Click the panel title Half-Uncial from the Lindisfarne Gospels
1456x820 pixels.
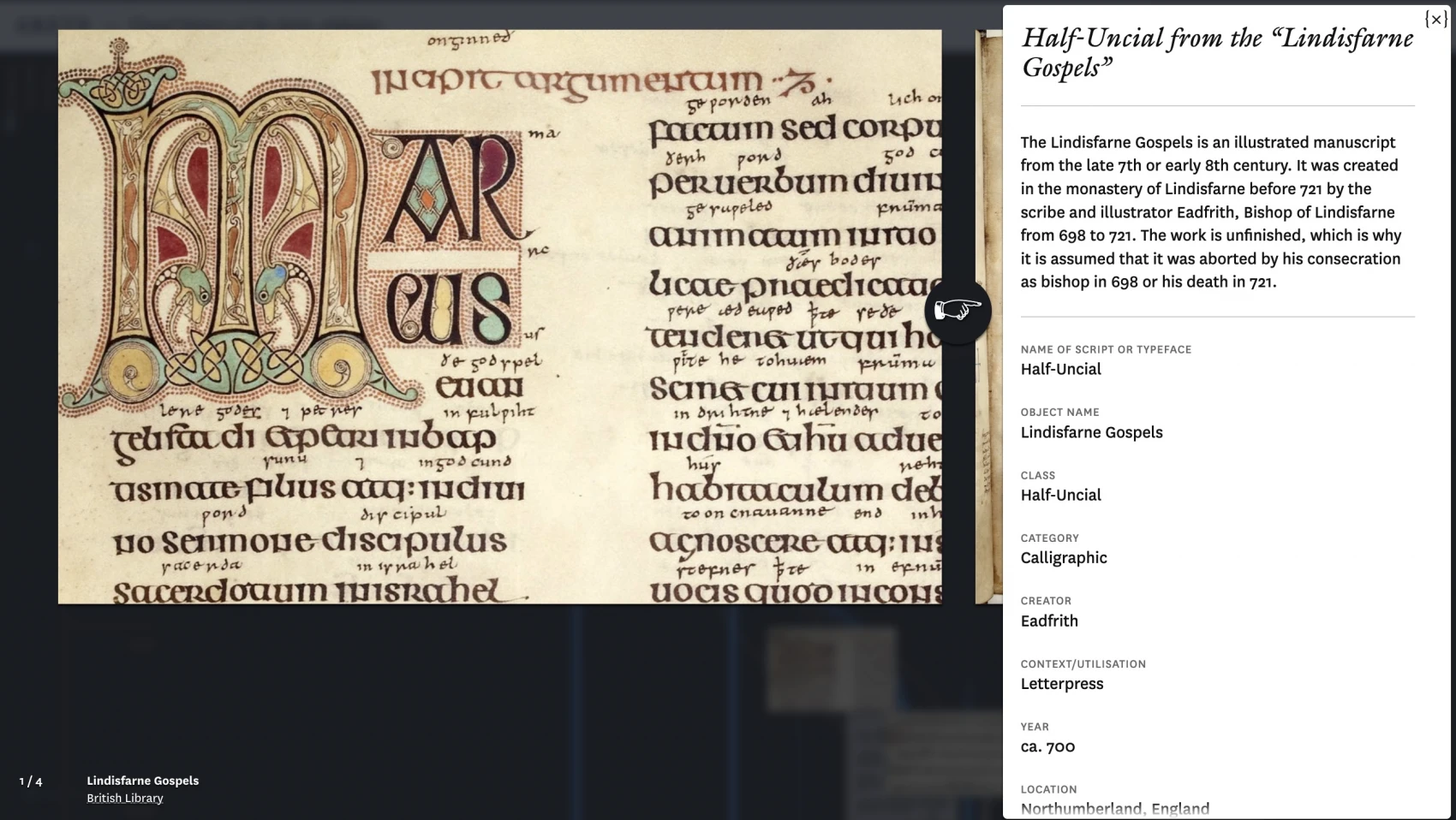1216,52
